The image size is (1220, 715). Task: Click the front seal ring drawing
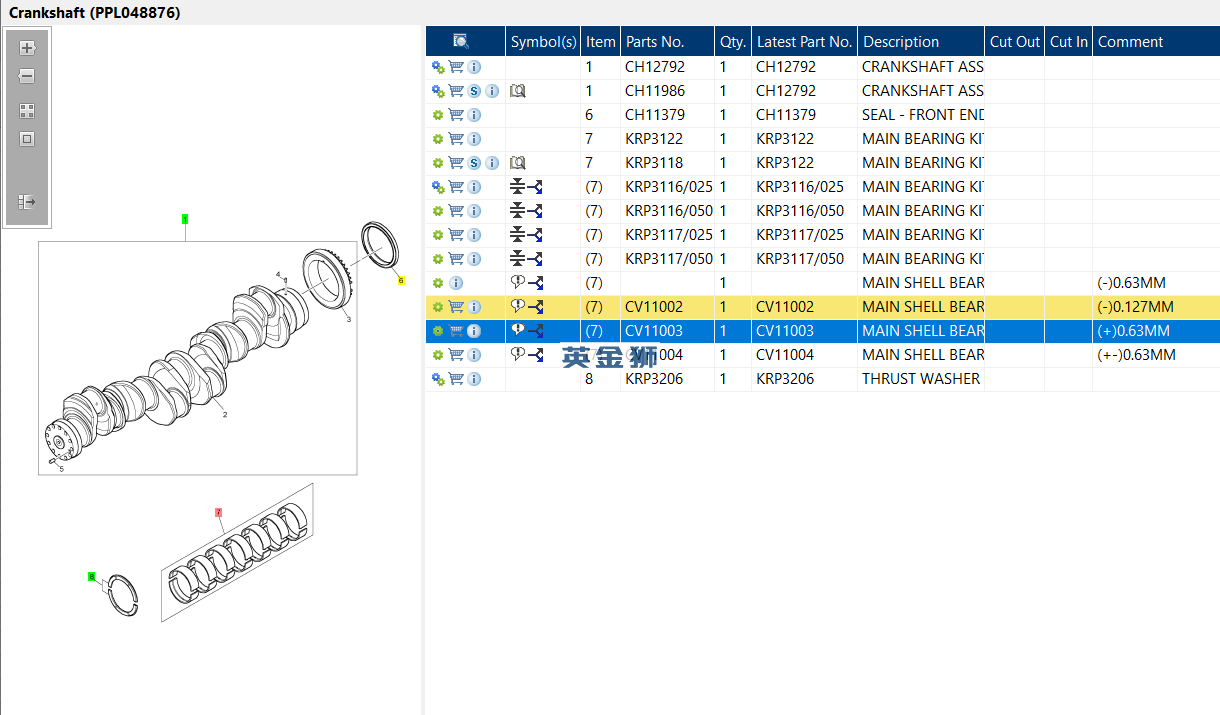(x=379, y=243)
